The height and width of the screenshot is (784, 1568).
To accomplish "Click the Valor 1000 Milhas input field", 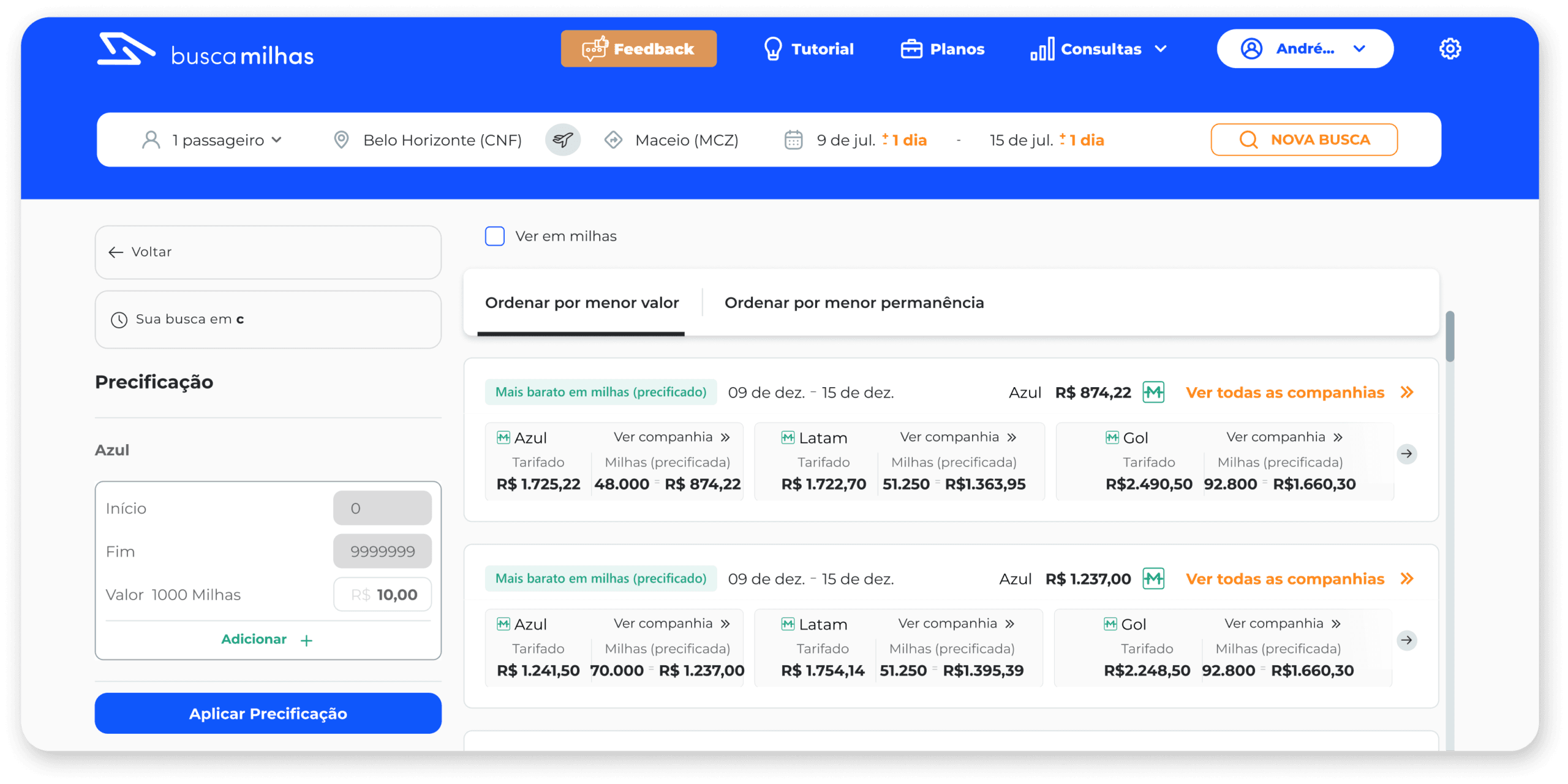I will (382, 595).
